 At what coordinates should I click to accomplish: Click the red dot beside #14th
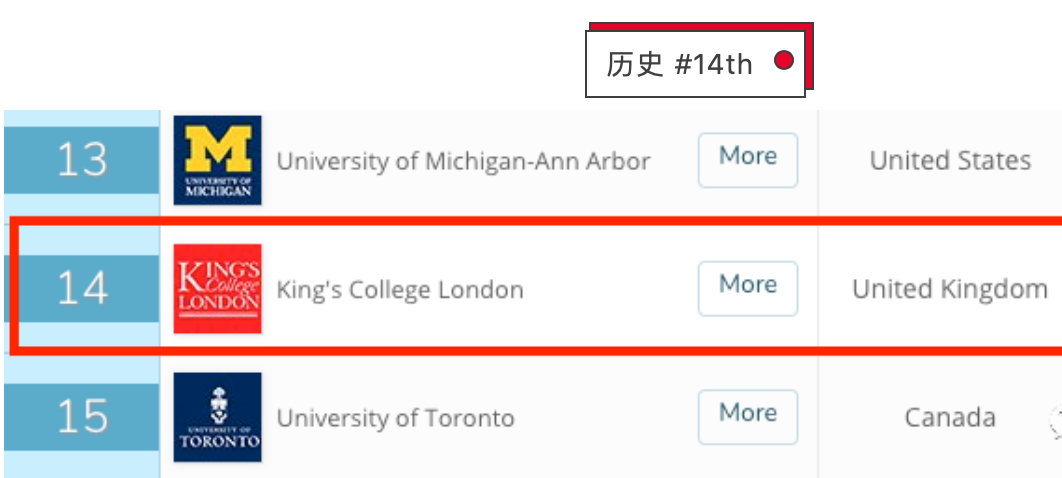(784, 61)
